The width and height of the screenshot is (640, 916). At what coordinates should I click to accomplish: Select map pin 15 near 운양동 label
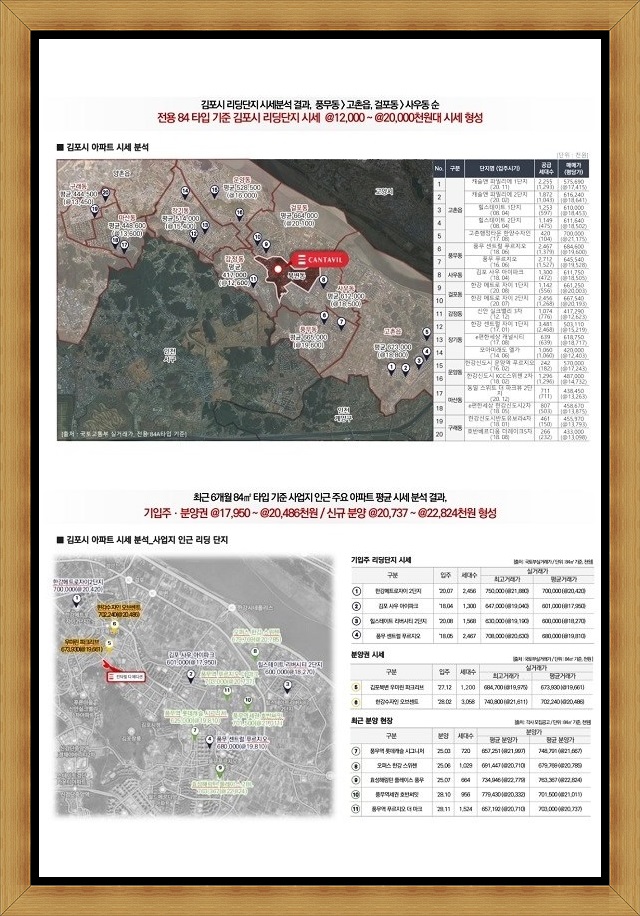click(x=214, y=190)
